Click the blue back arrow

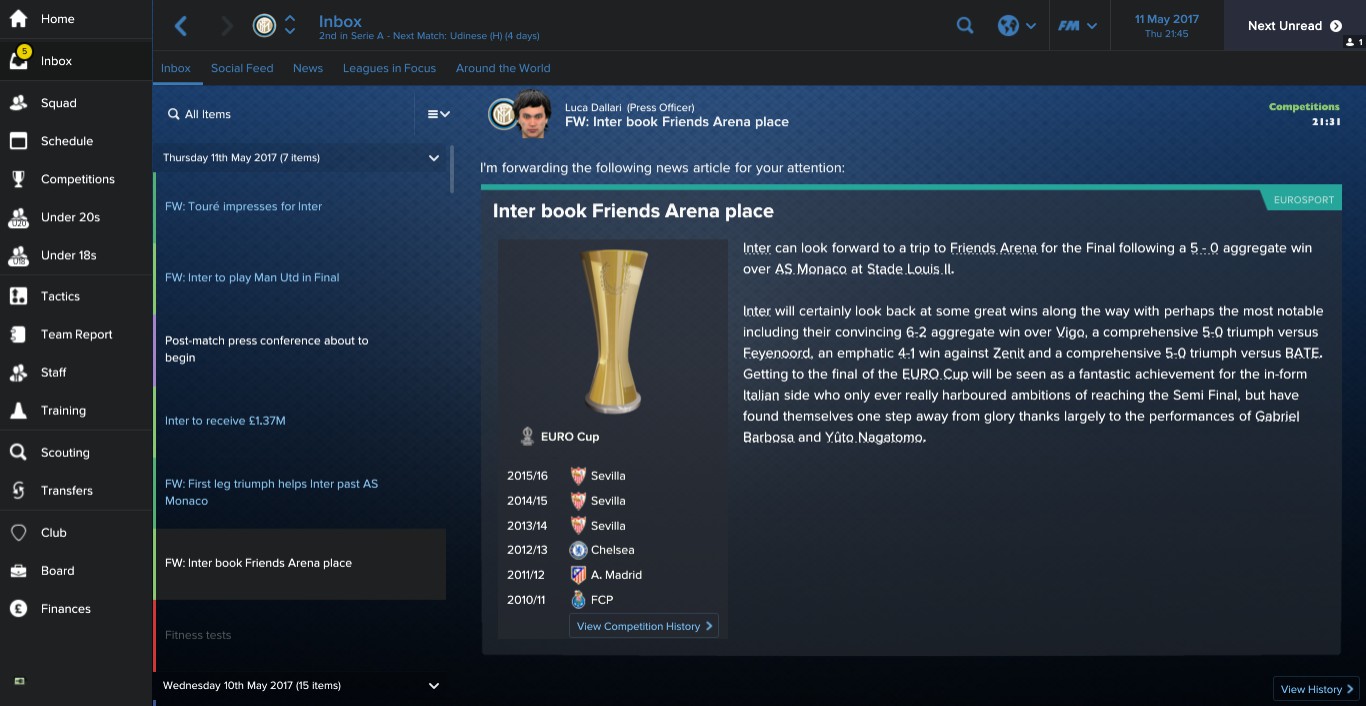point(181,26)
